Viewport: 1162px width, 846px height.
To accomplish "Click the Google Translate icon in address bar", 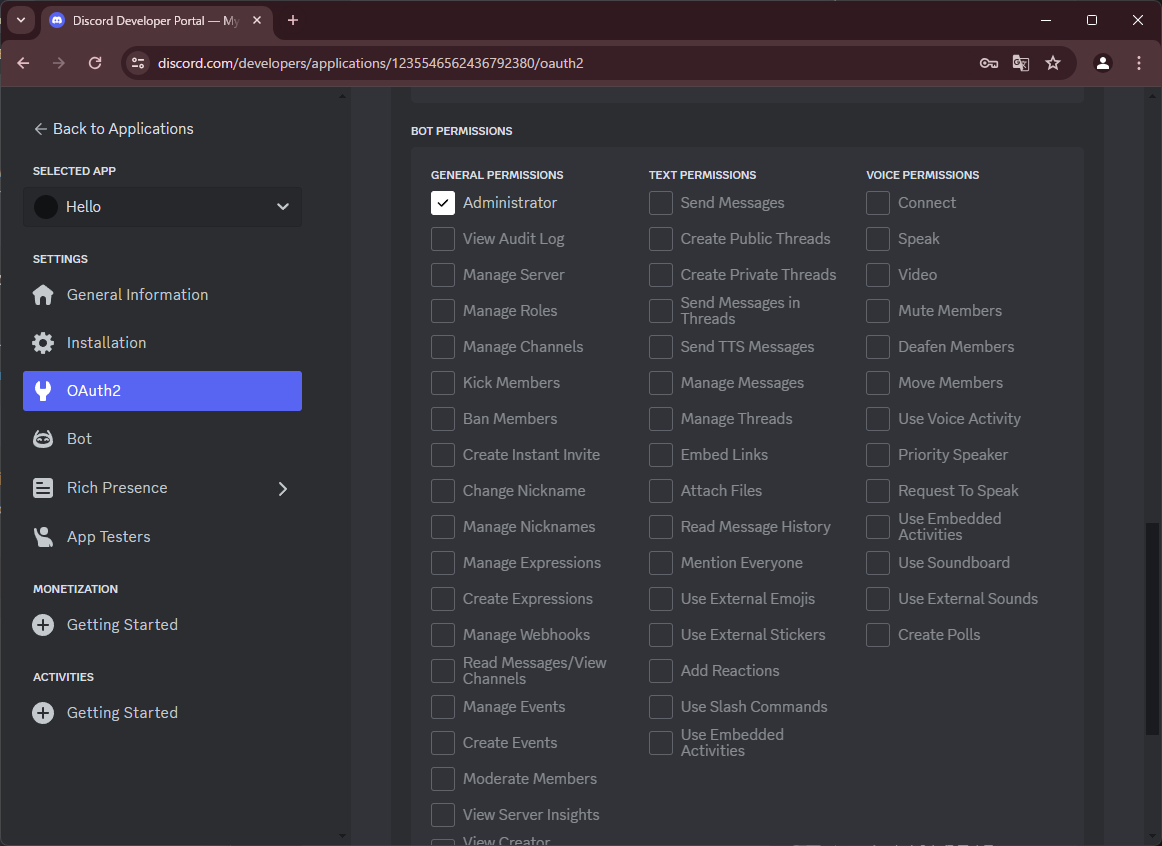I will click(x=1020, y=62).
